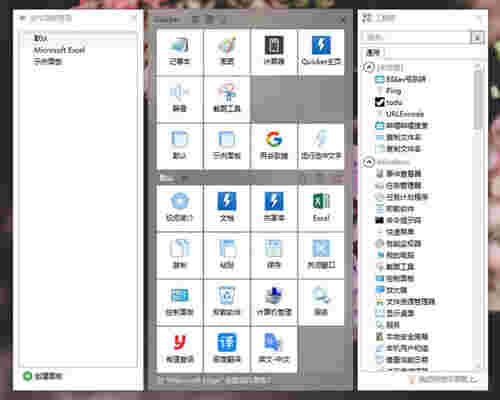Click the paste (粘贴) action tile
This screenshot has width=500, height=400.
click(x=227, y=255)
